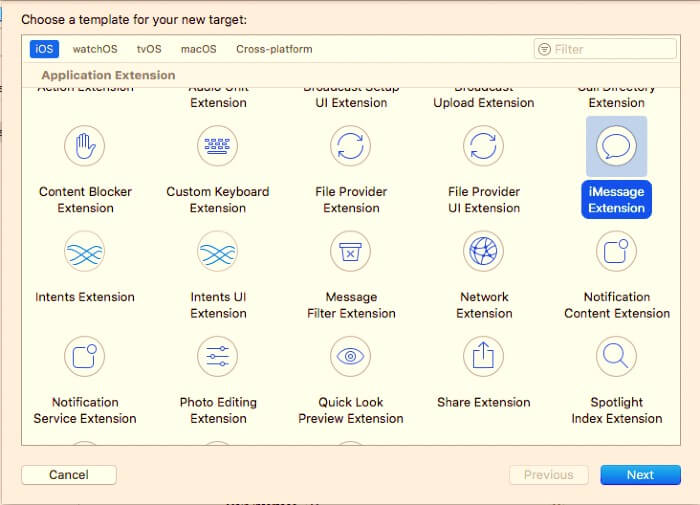
Task: Select the File Provider Extension sync icon
Action: [350, 146]
